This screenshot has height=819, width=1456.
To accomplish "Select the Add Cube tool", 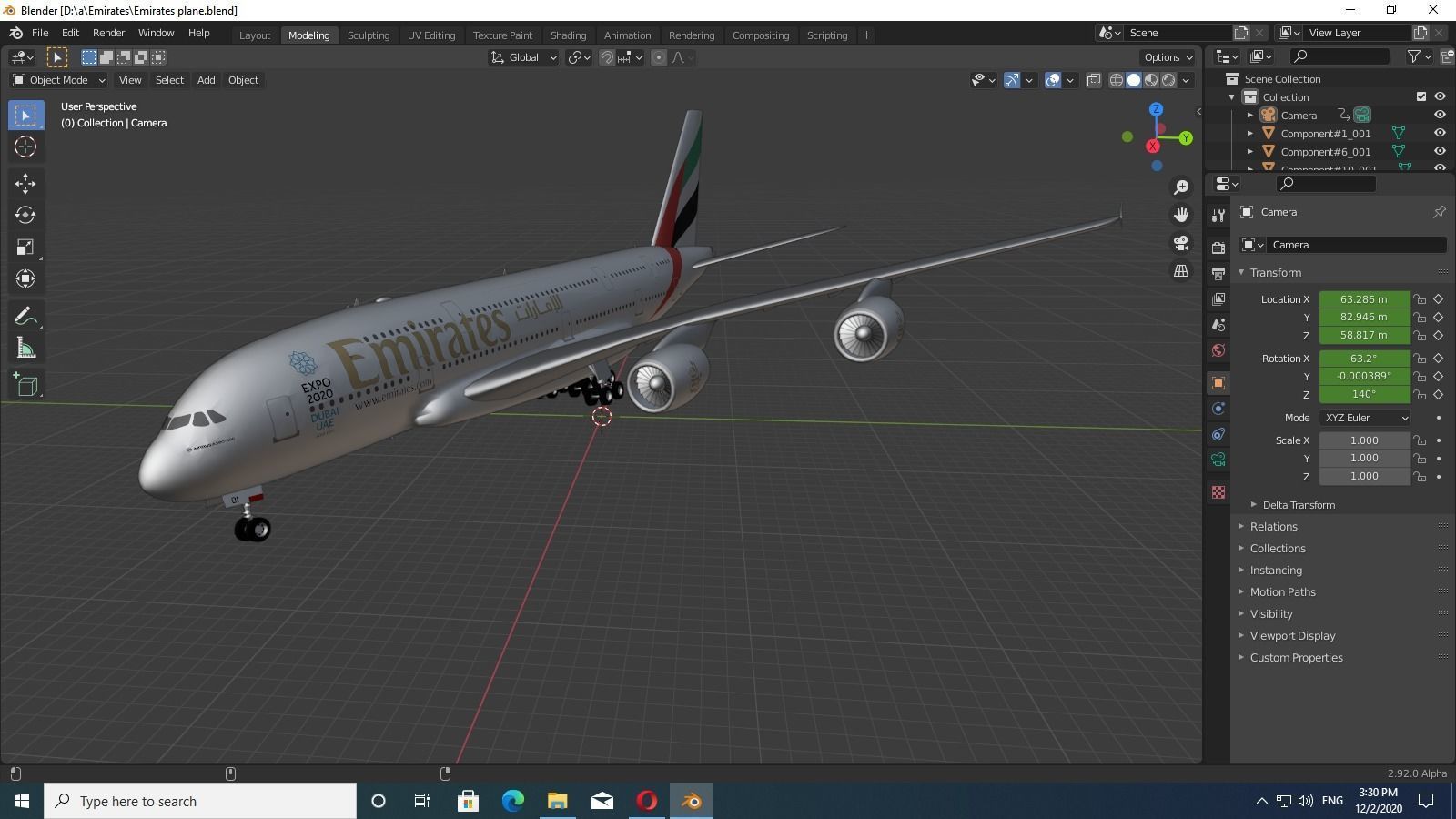I will tap(25, 385).
